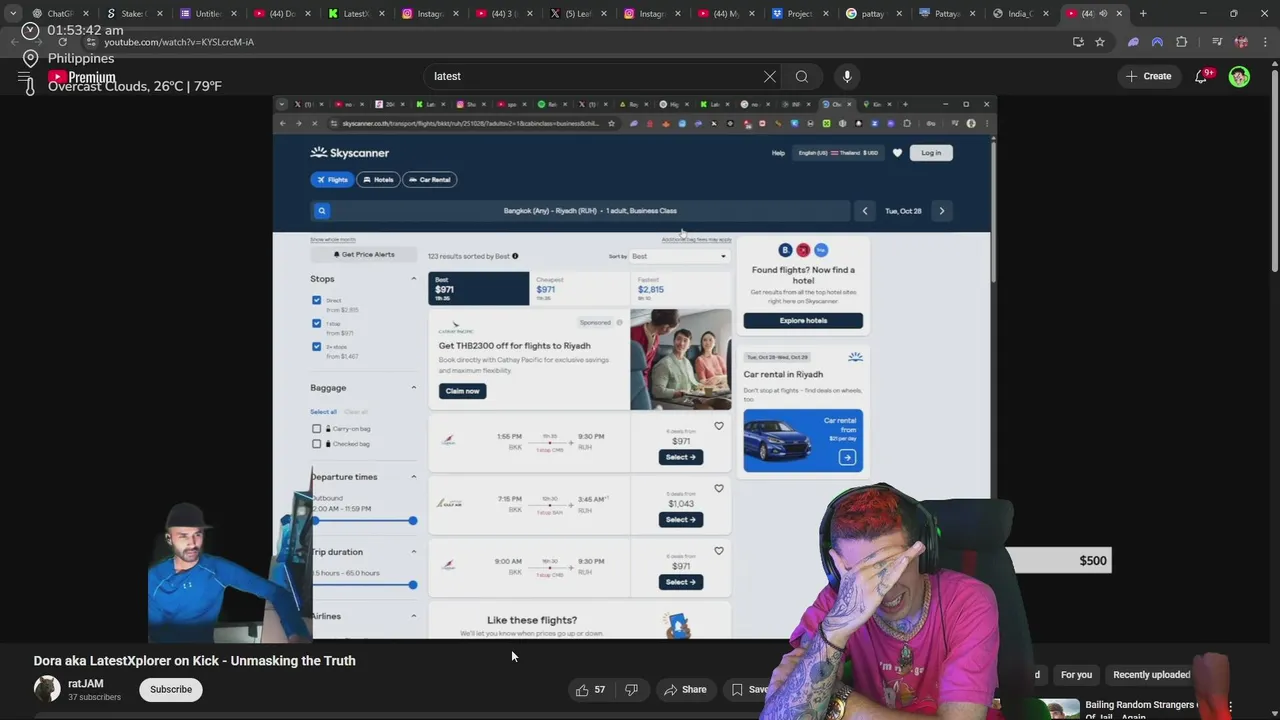Screen dimensions: 1280x720
Task: Click the Skyscanner Help link
Action: coord(778,153)
